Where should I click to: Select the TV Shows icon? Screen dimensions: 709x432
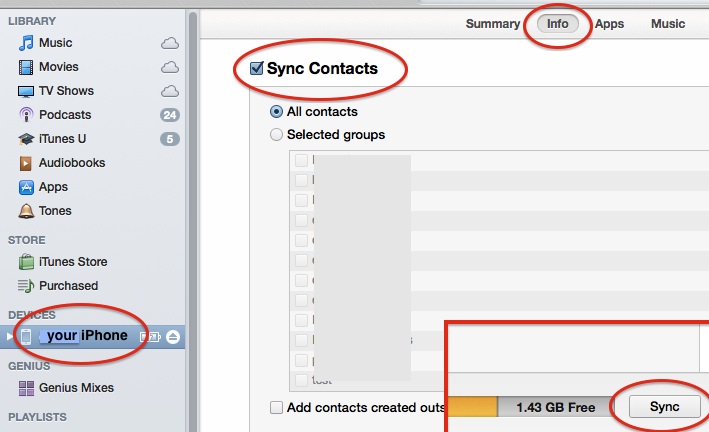tap(27, 91)
